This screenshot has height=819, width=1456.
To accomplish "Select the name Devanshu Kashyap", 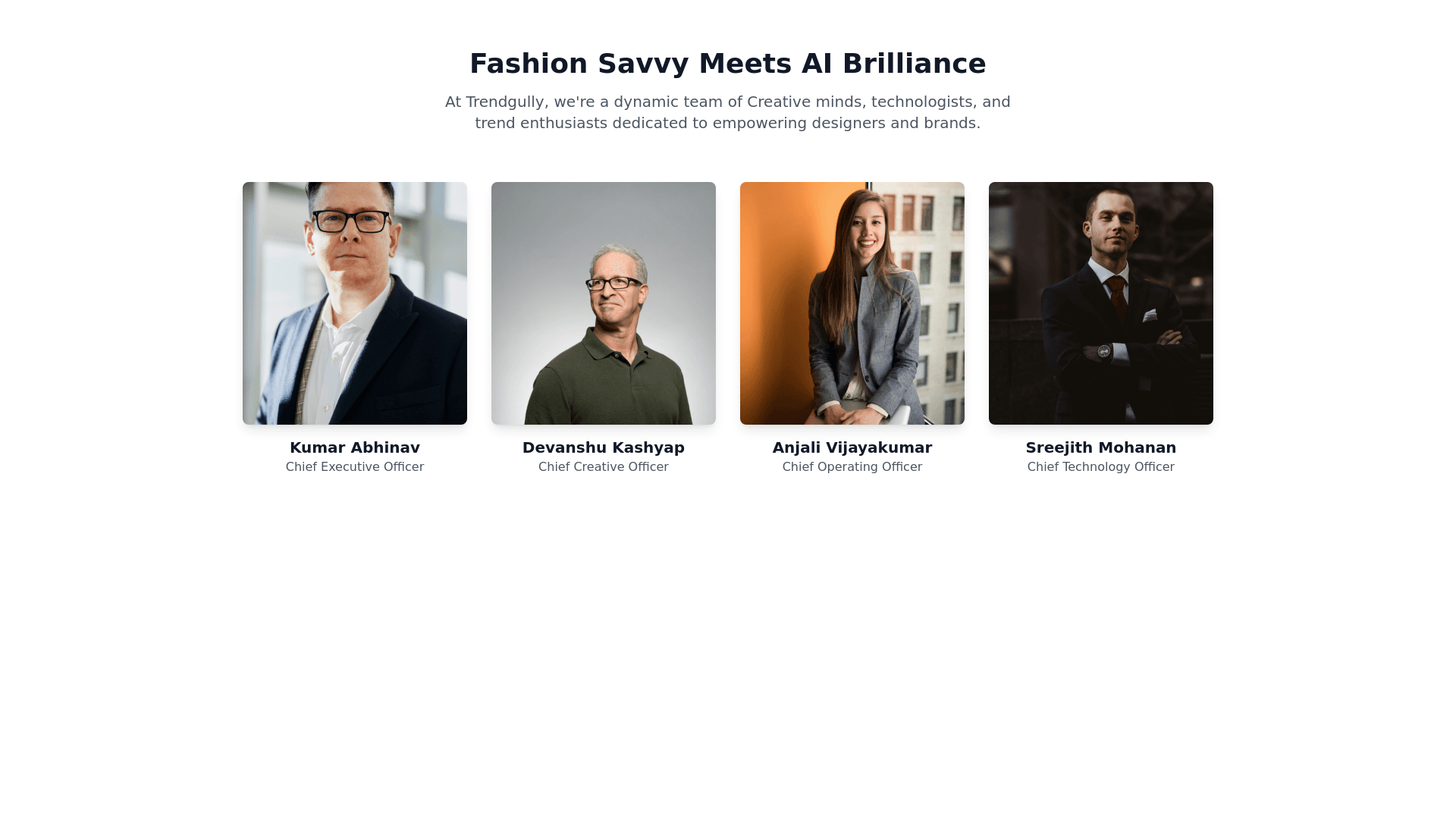I will click(x=604, y=447).
